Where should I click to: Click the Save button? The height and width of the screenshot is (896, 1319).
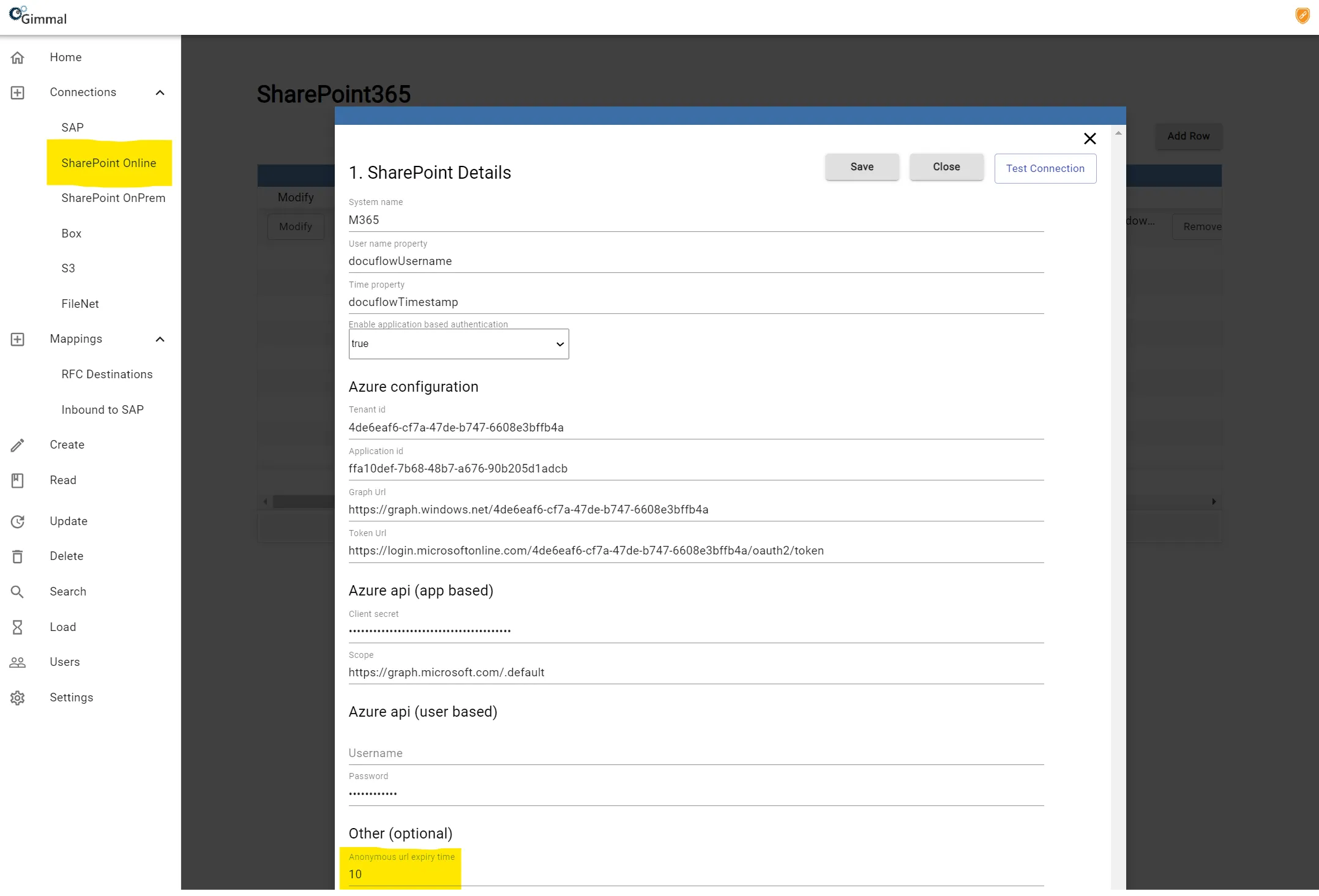[x=862, y=167]
